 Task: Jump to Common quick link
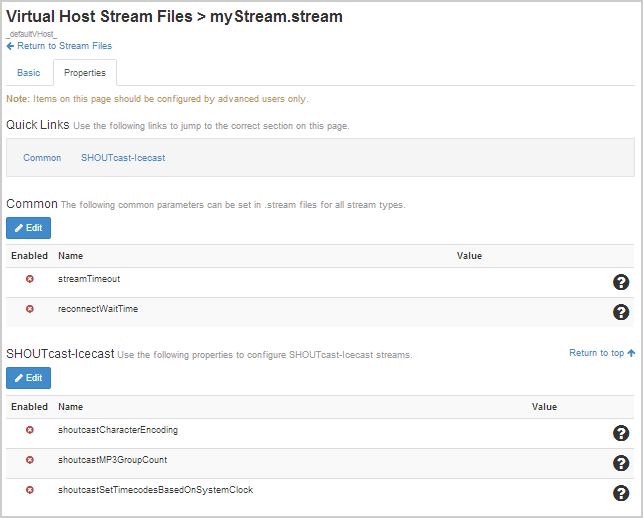[x=42, y=158]
